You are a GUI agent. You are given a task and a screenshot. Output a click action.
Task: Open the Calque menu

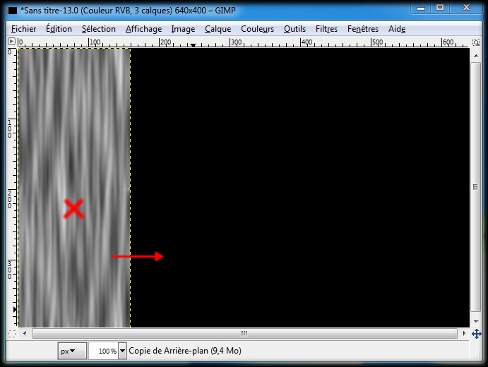tap(218, 29)
